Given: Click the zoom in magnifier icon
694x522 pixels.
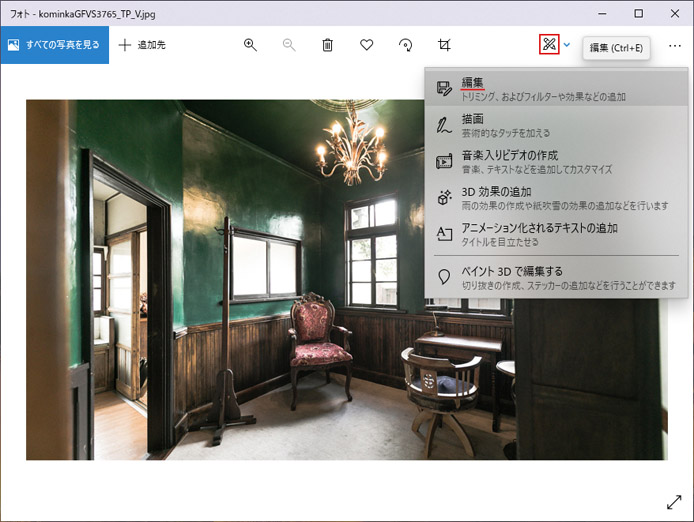Looking at the screenshot, I should (250, 45).
